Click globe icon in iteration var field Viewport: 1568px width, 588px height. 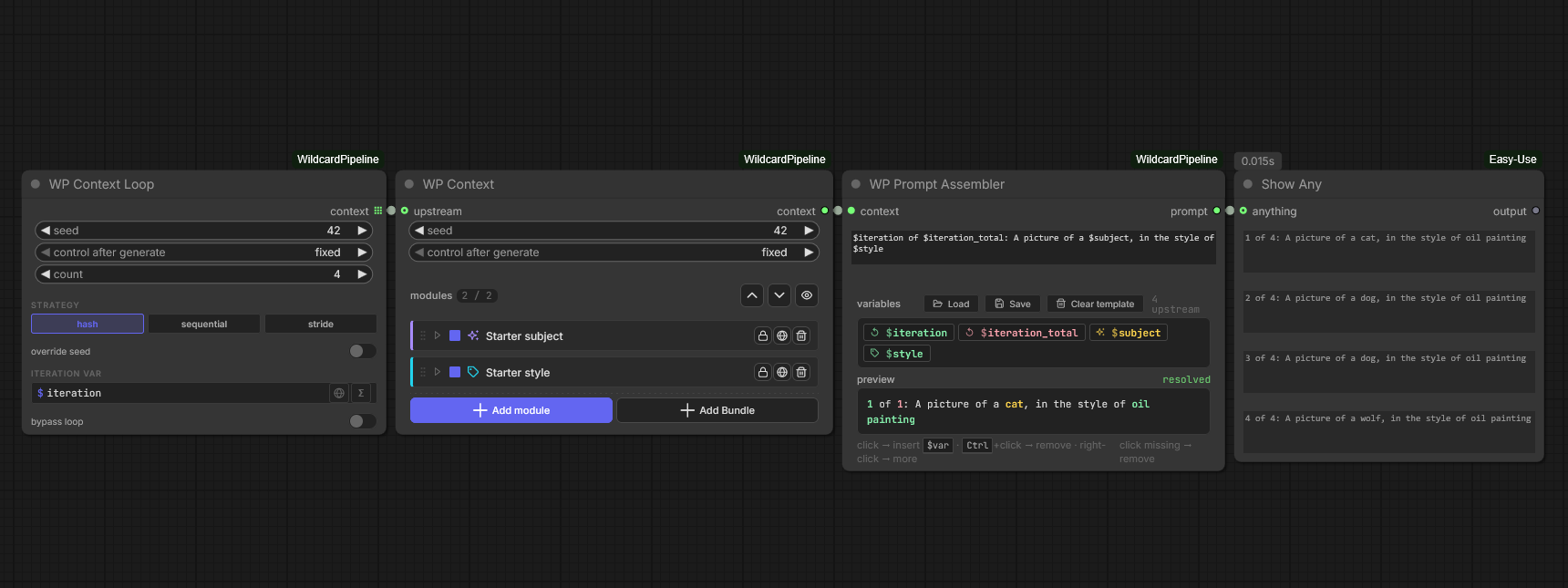339,393
